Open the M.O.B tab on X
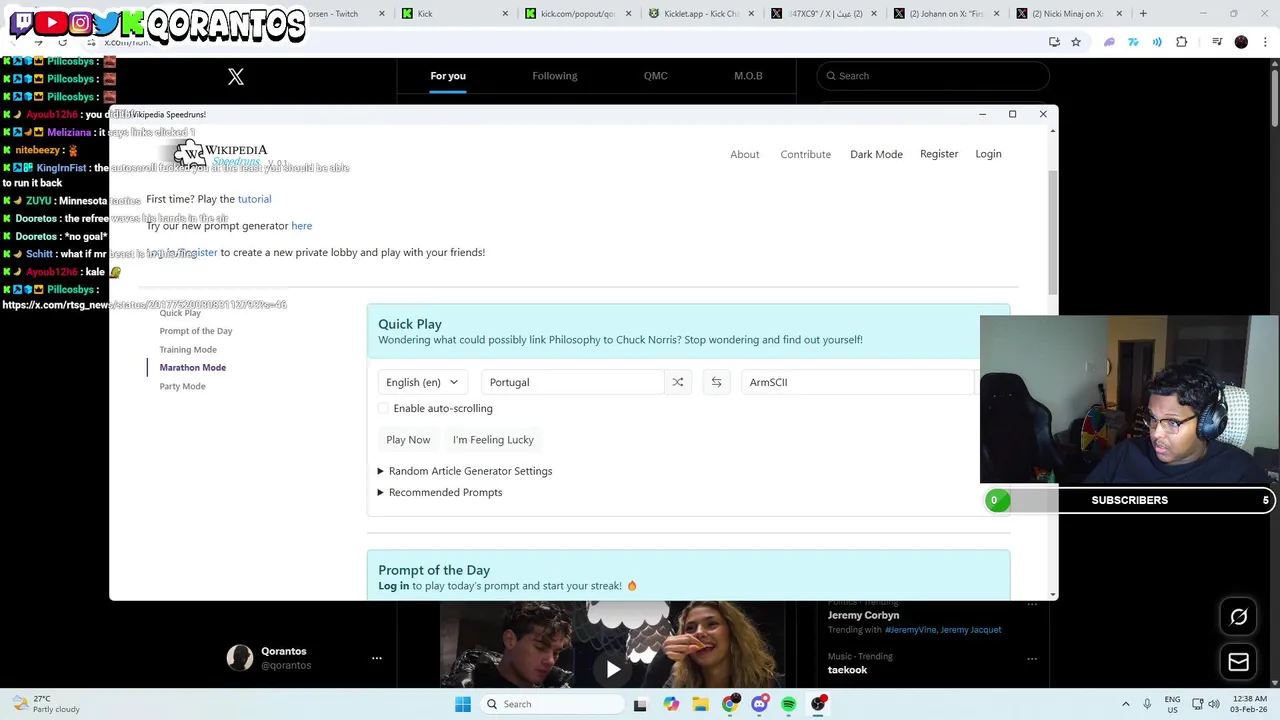The width and height of the screenshot is (1280, 720). tap(748, 76)
